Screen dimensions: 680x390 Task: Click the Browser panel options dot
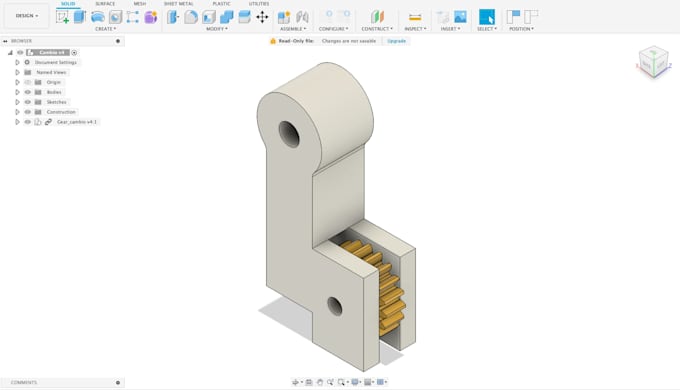coord(118,41)
